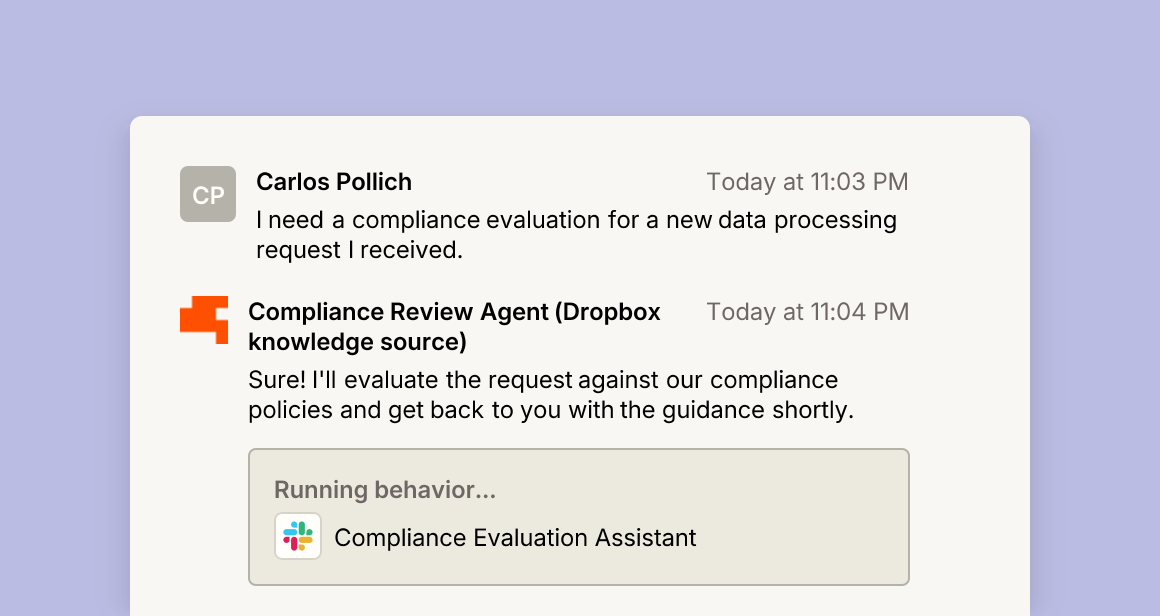Viewport: 1160px width, 616px height.
Task: Click the Running behavior… status label
Action: [x=385, y=490]
